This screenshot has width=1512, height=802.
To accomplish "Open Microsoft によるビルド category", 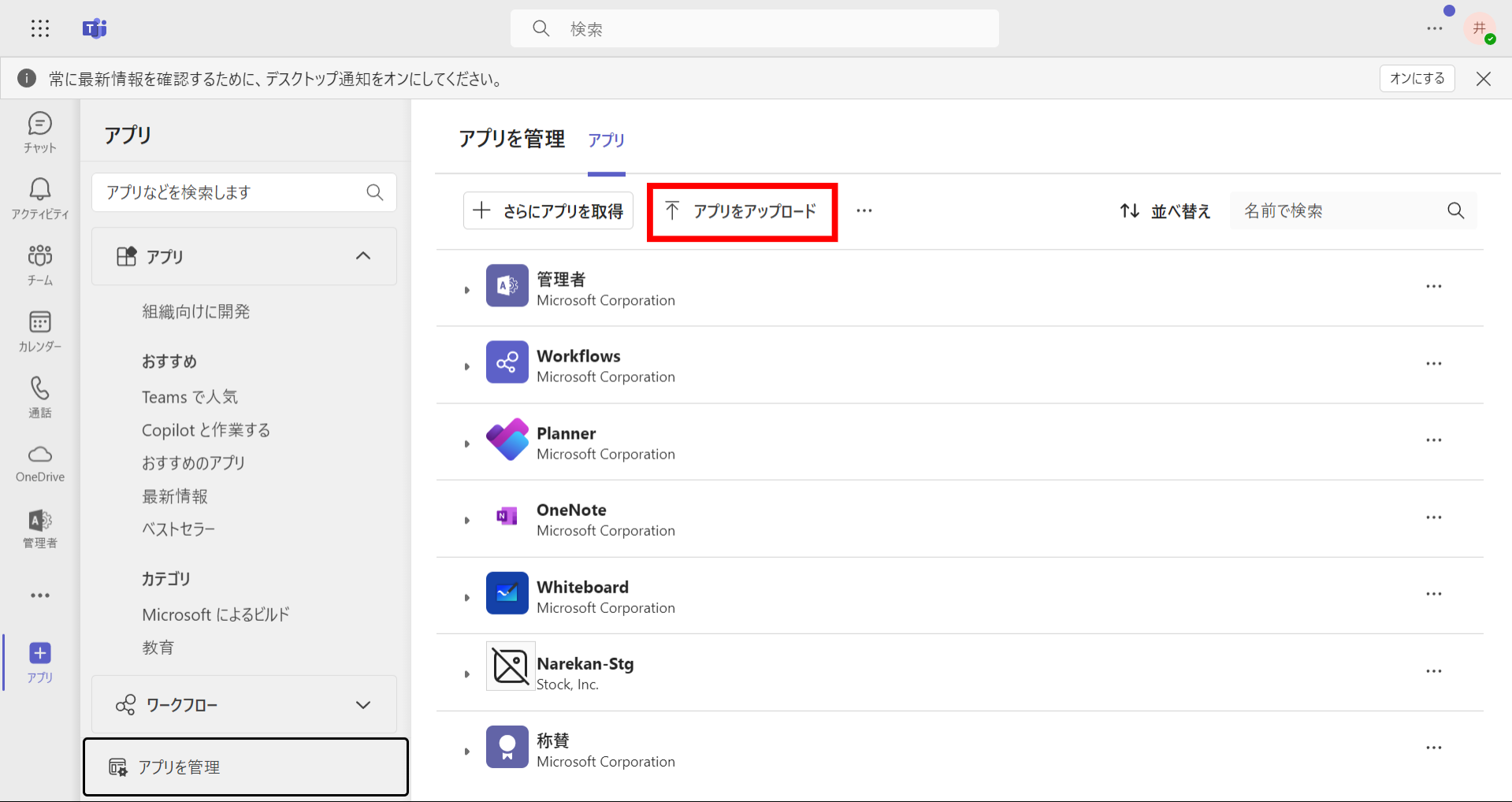I will coord(216,614).
